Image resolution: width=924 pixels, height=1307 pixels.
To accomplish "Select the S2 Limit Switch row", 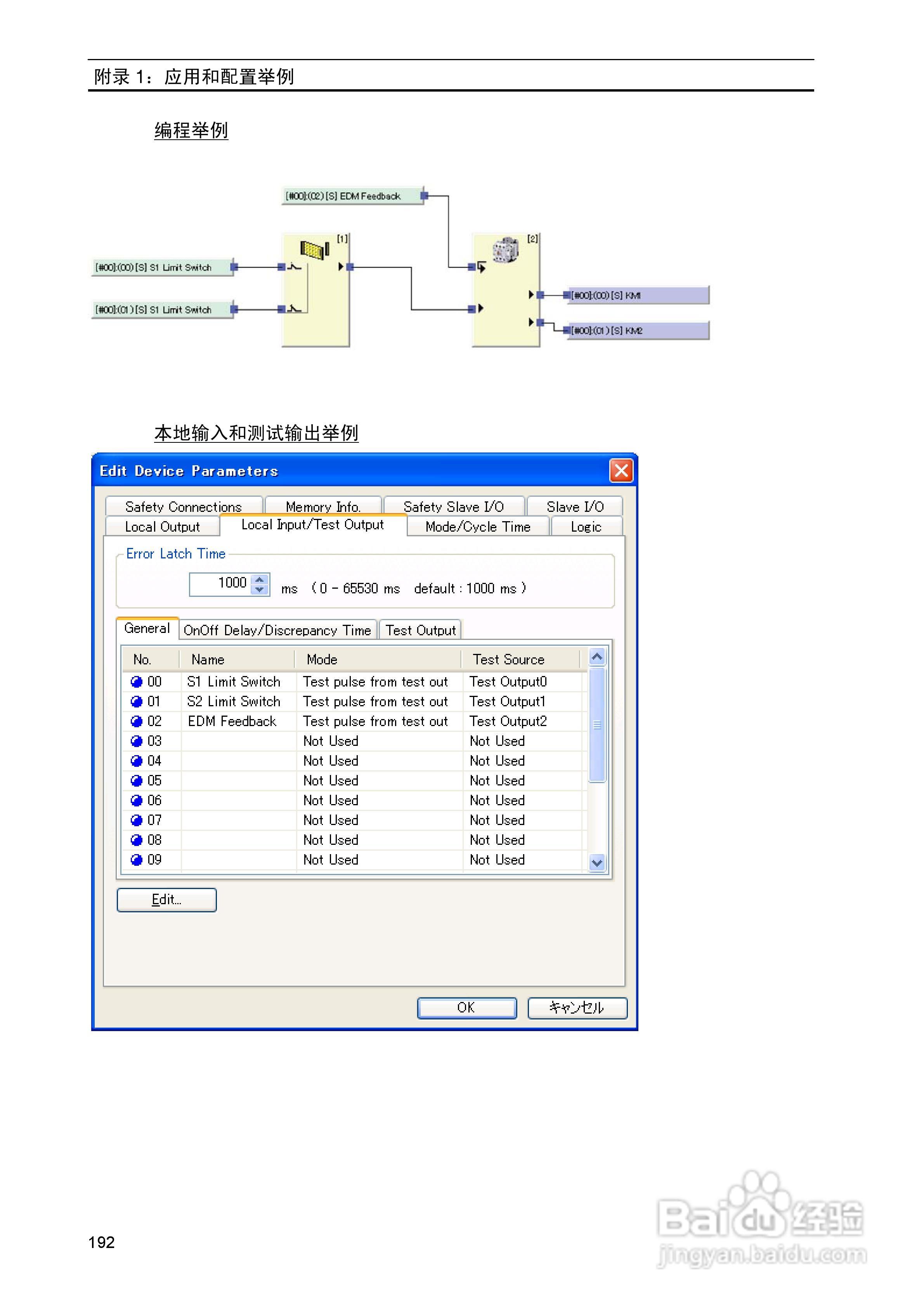I will 233,701.
